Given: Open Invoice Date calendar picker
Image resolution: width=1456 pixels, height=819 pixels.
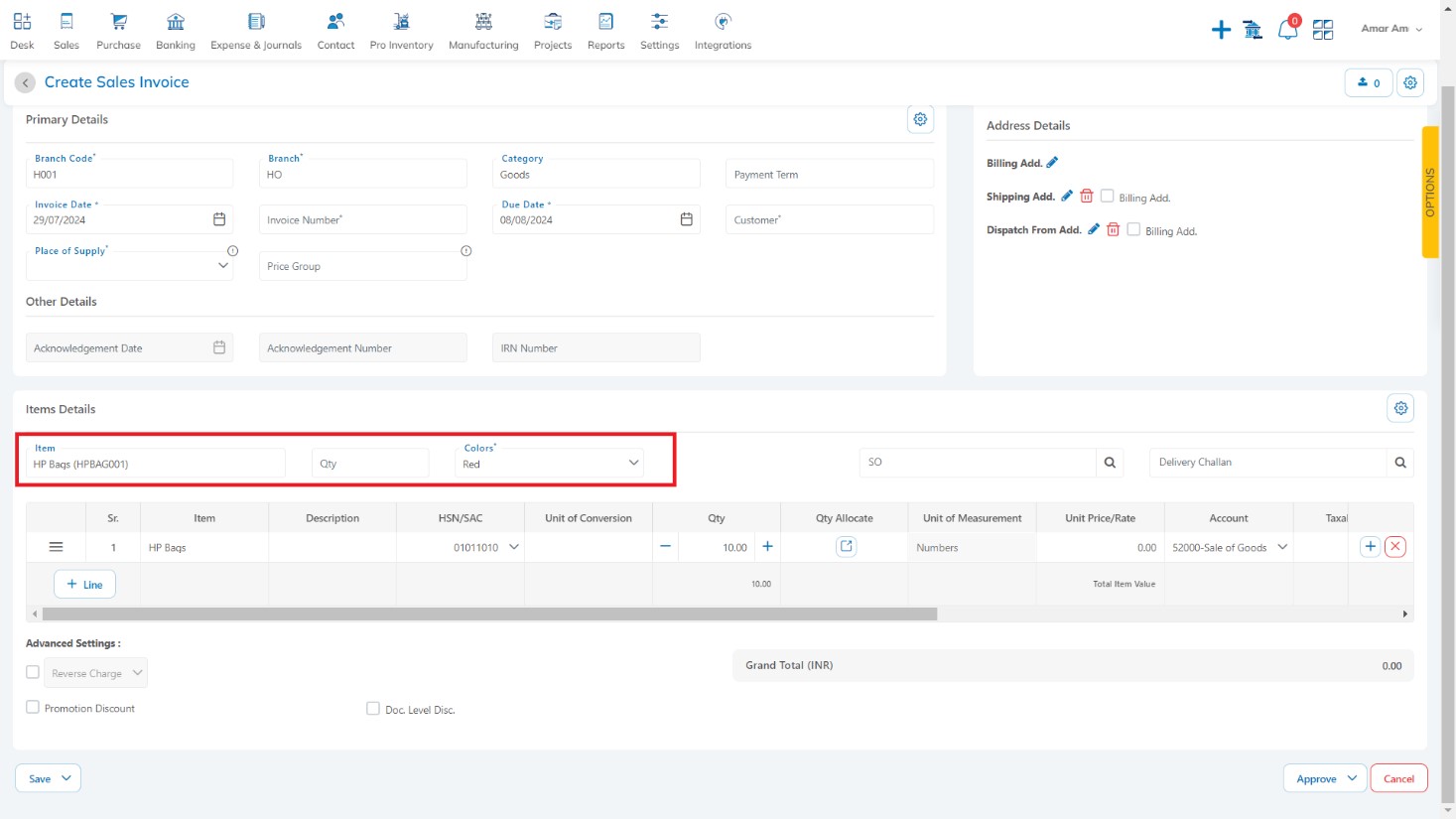Looking at the screenshot, I should pyautogui.click(x=219, y=219).
